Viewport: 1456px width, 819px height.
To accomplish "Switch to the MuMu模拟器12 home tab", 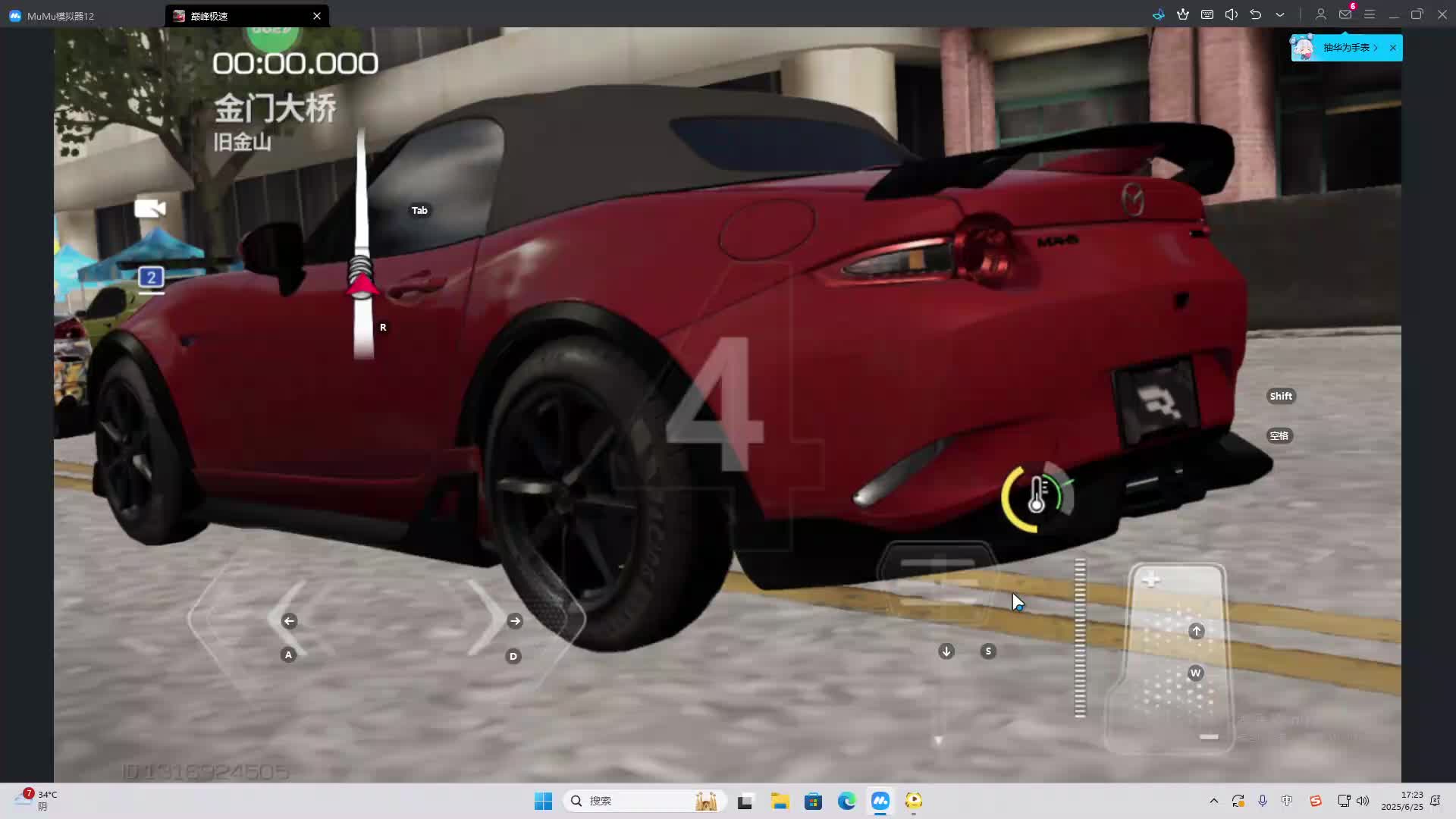I will 61,16.
